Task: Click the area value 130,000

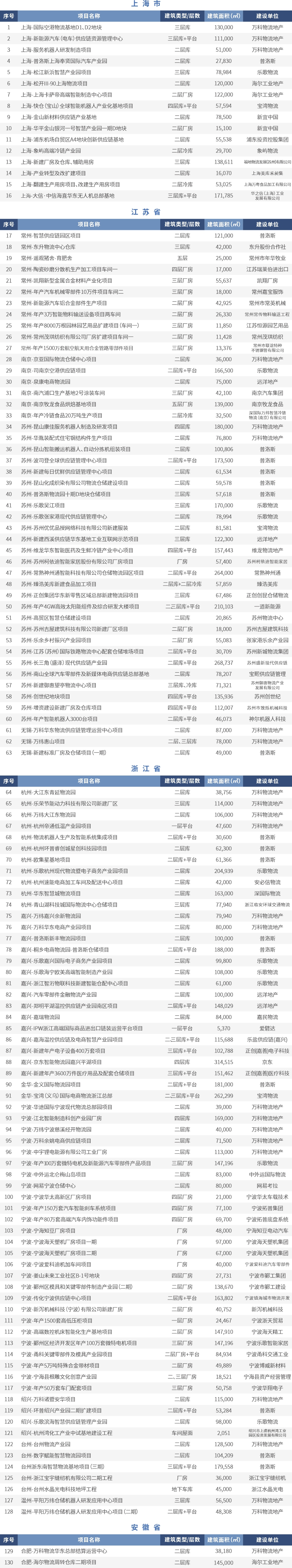Action: (x=223, y=28)
